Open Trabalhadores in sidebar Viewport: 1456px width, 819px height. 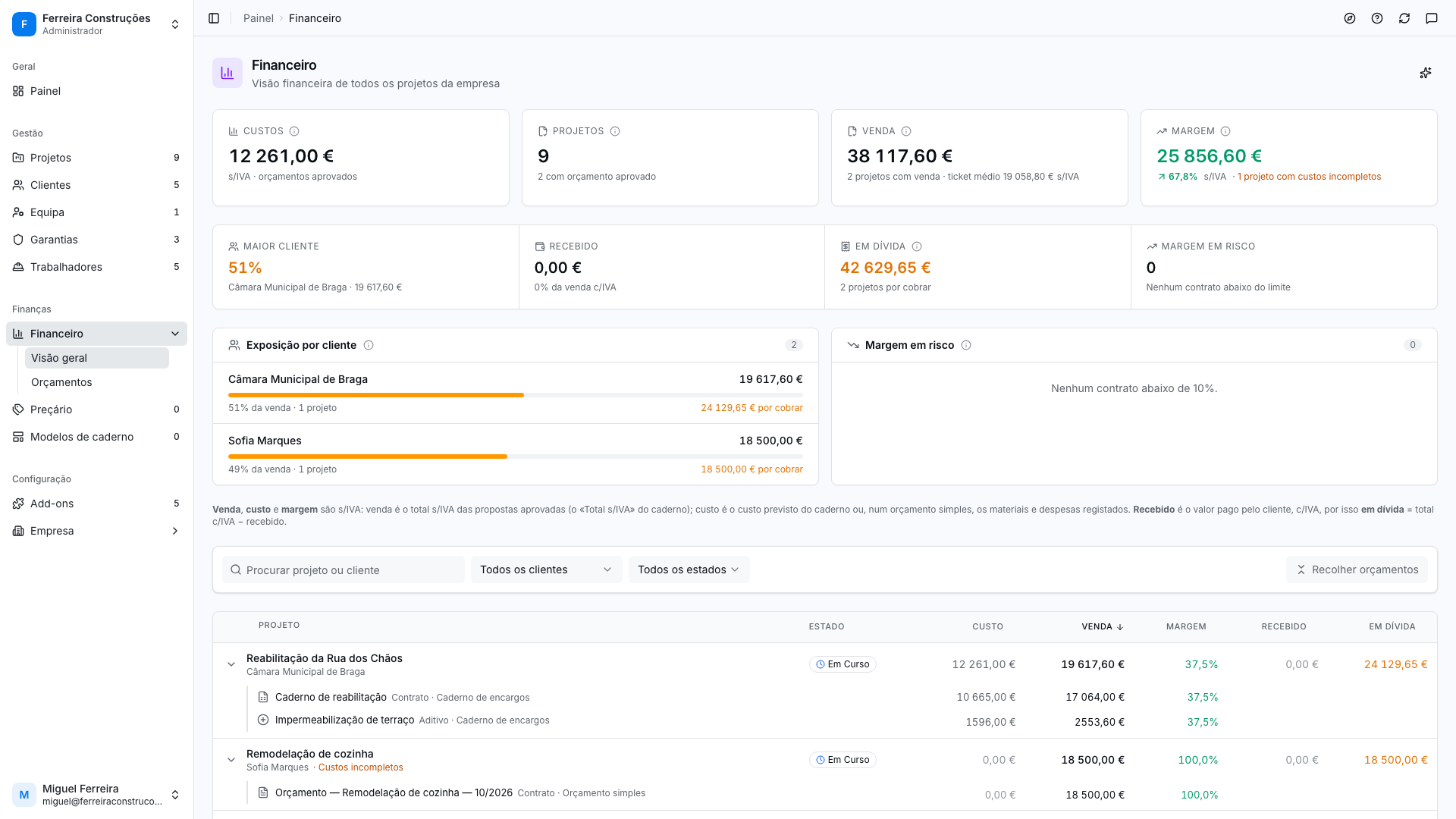click(96, 267)
